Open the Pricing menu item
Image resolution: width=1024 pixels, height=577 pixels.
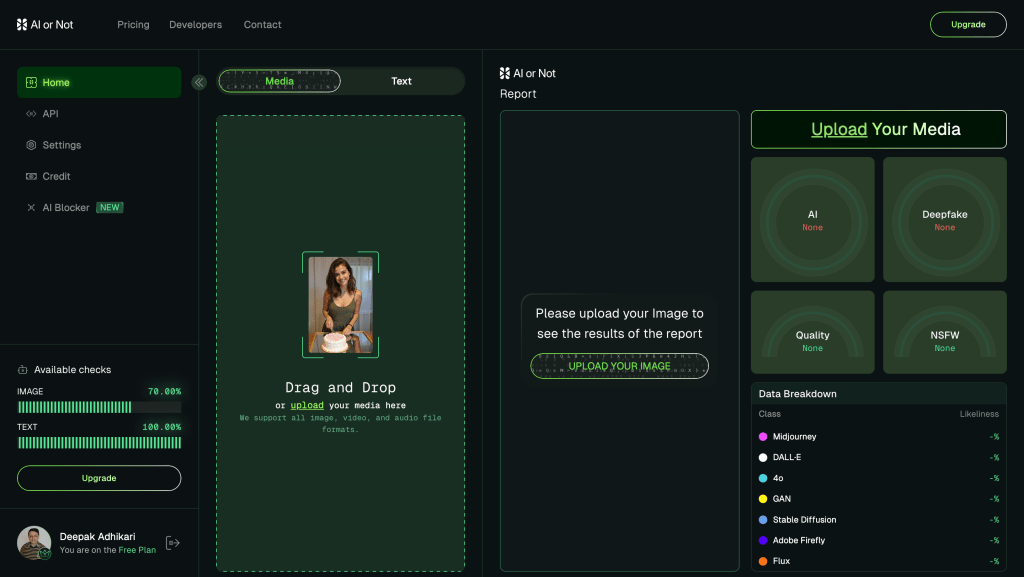(x=133, y=25)
